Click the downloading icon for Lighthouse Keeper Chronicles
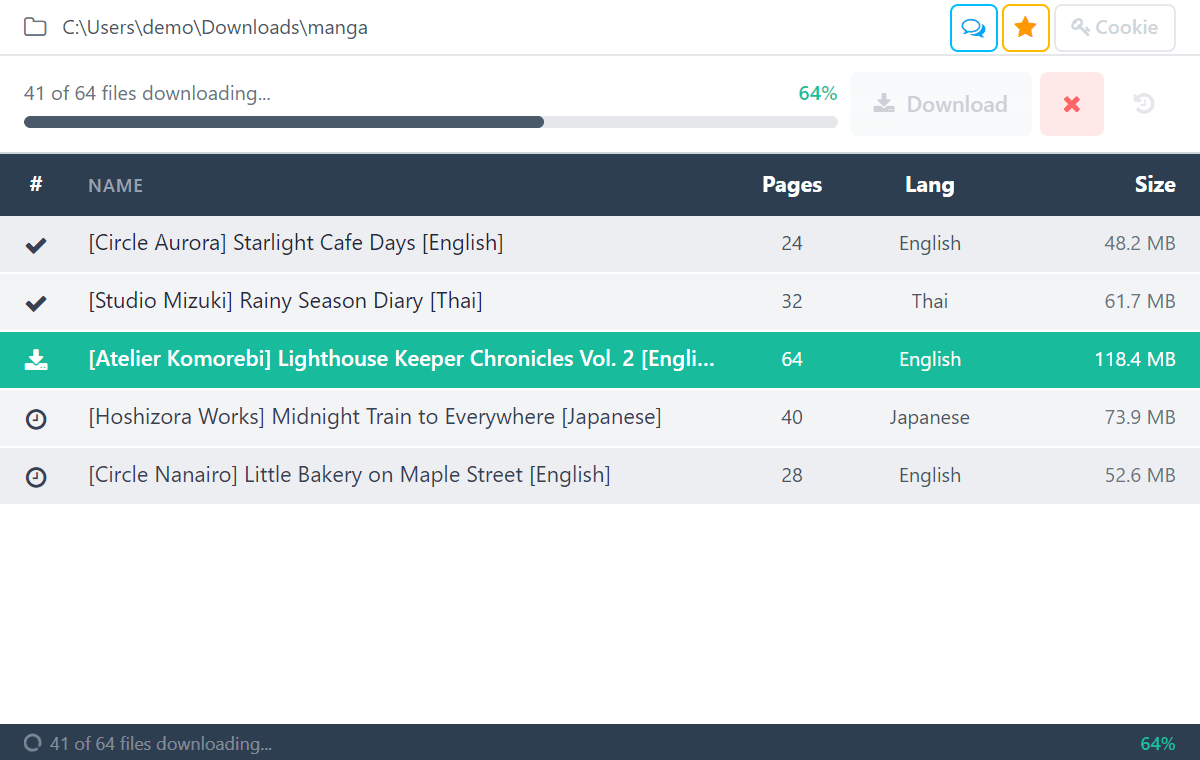The width and height of the screenshot is (1200, 760). 36,360
